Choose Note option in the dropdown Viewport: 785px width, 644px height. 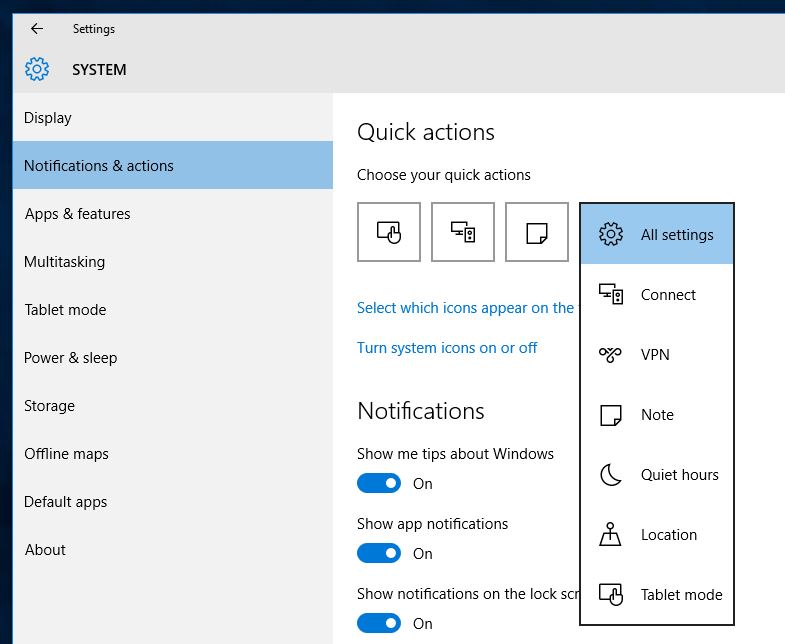click(x=657, y=415)
